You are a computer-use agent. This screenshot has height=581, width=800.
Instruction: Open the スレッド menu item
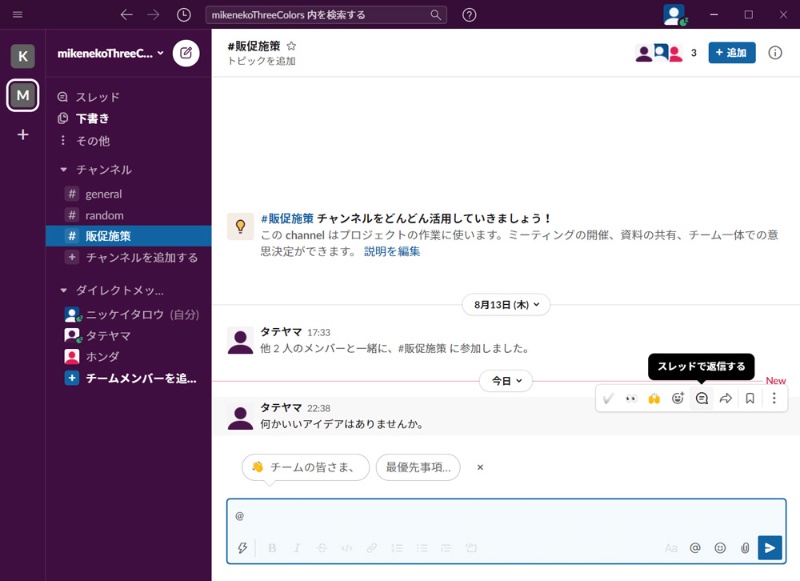[97, 97]
